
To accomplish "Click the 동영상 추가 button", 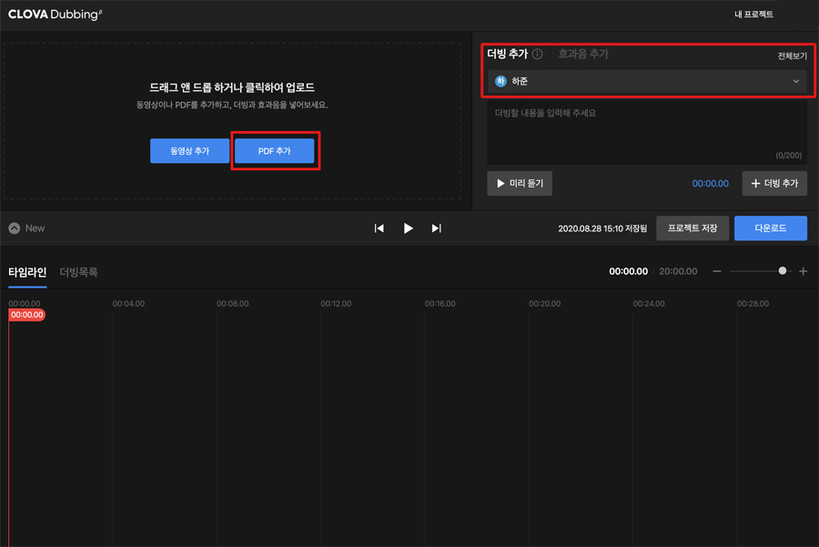I will click(190, 150).
